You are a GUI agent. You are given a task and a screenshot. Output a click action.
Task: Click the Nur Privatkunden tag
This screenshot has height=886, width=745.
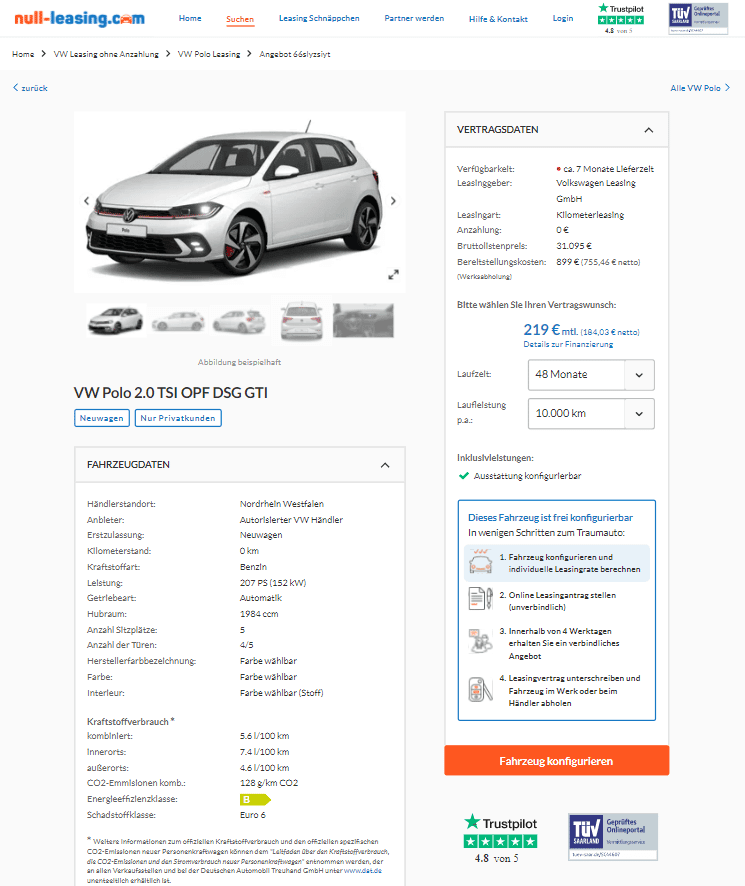coord(178,418)
